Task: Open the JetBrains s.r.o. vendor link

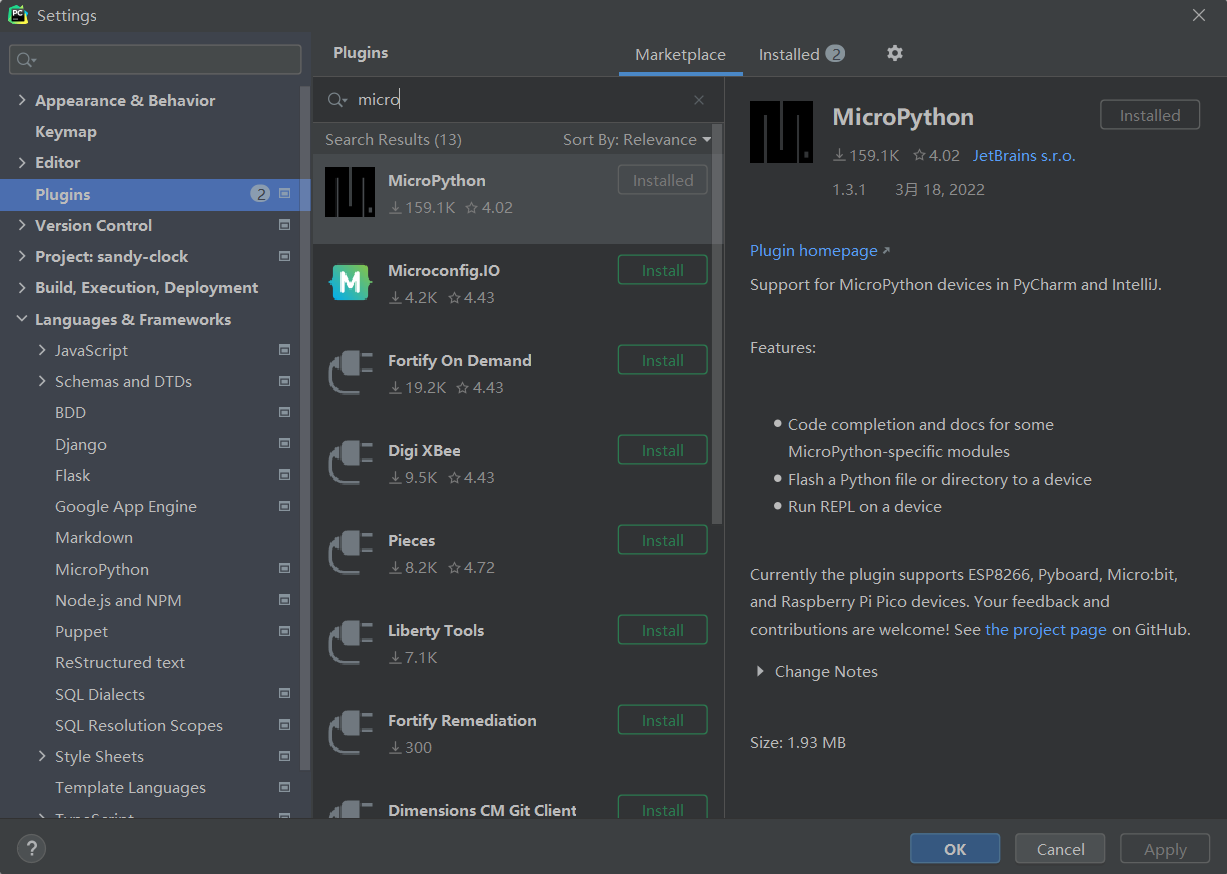Action: (x=1024, y=156)
